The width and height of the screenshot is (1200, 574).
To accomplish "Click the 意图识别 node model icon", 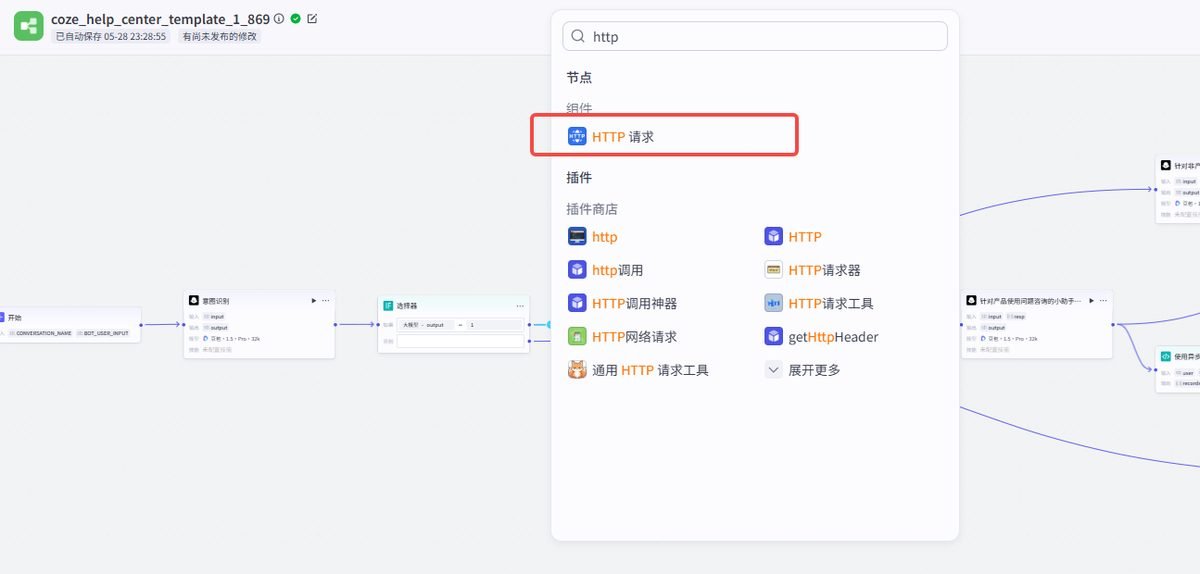I will click(x=205, y=339).
